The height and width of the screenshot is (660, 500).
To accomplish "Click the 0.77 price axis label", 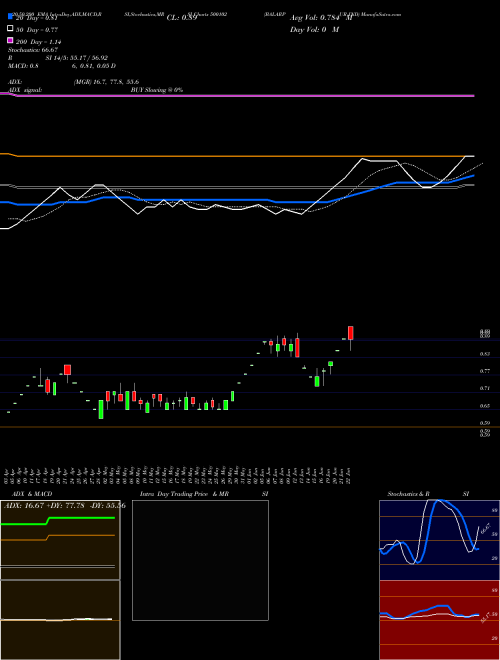I will pos(485,371).
